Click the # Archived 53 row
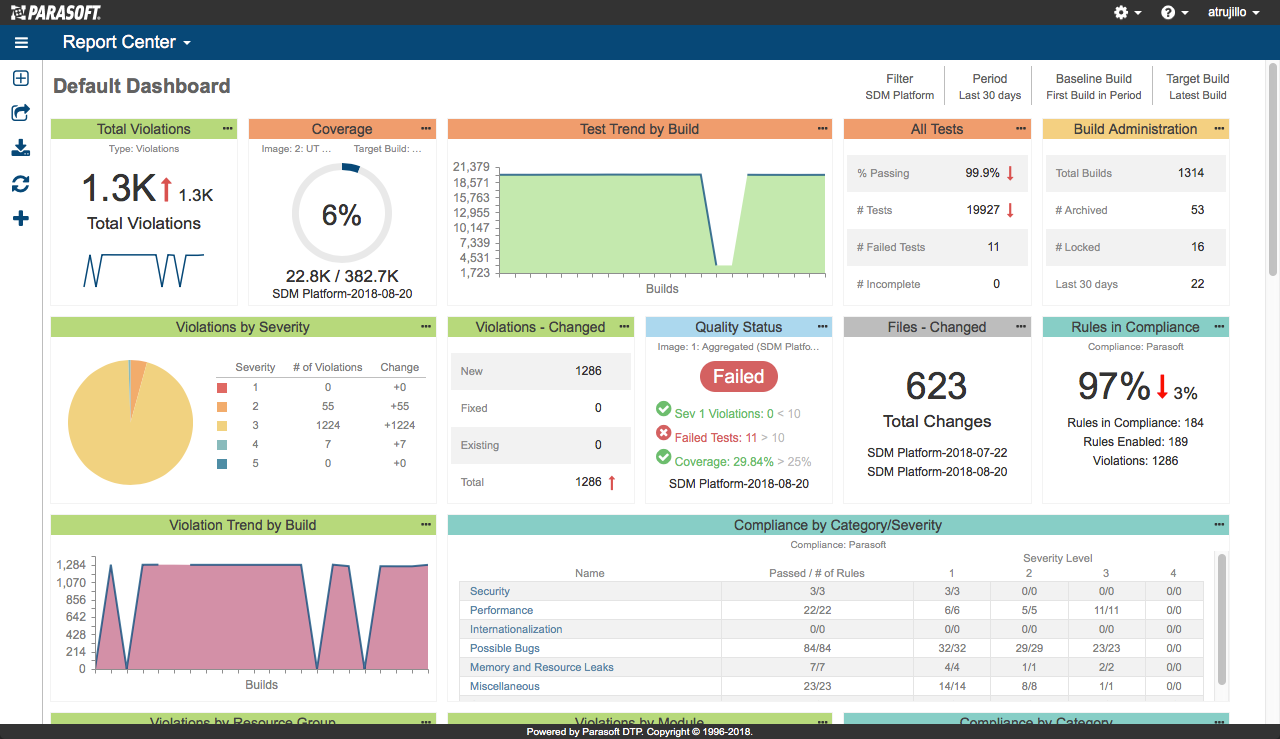Image resolution: width=1280 pixels, height=739 pixels. (1136, 210)
